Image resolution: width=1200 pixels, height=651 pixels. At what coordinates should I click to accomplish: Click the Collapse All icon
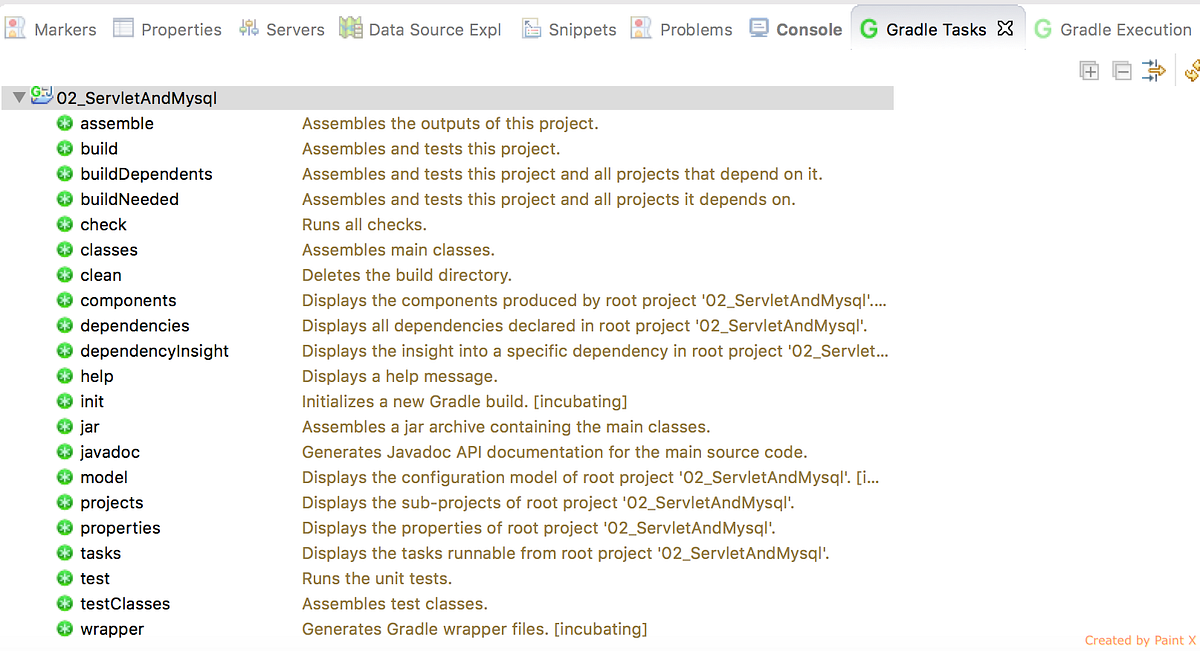(1122, 70)
